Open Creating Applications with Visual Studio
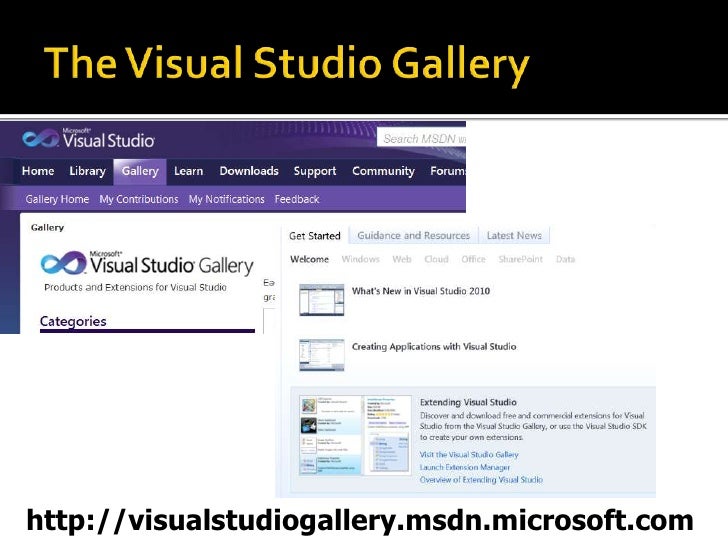 [x=434, y=346]
